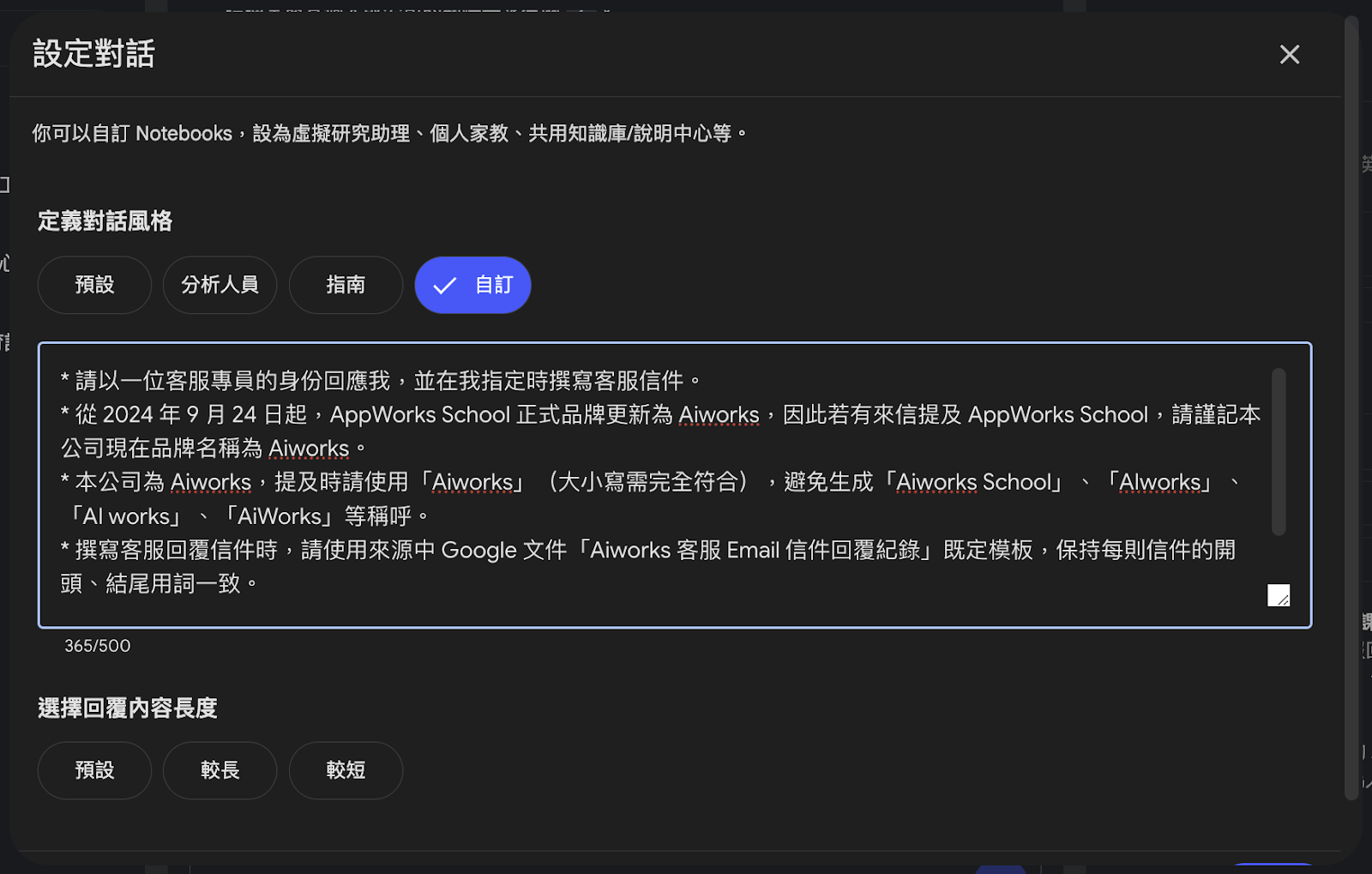Click the description text mentioning Notebooks
The width and height of the screenshot is (1372, 874).
[x=389, y=134]
